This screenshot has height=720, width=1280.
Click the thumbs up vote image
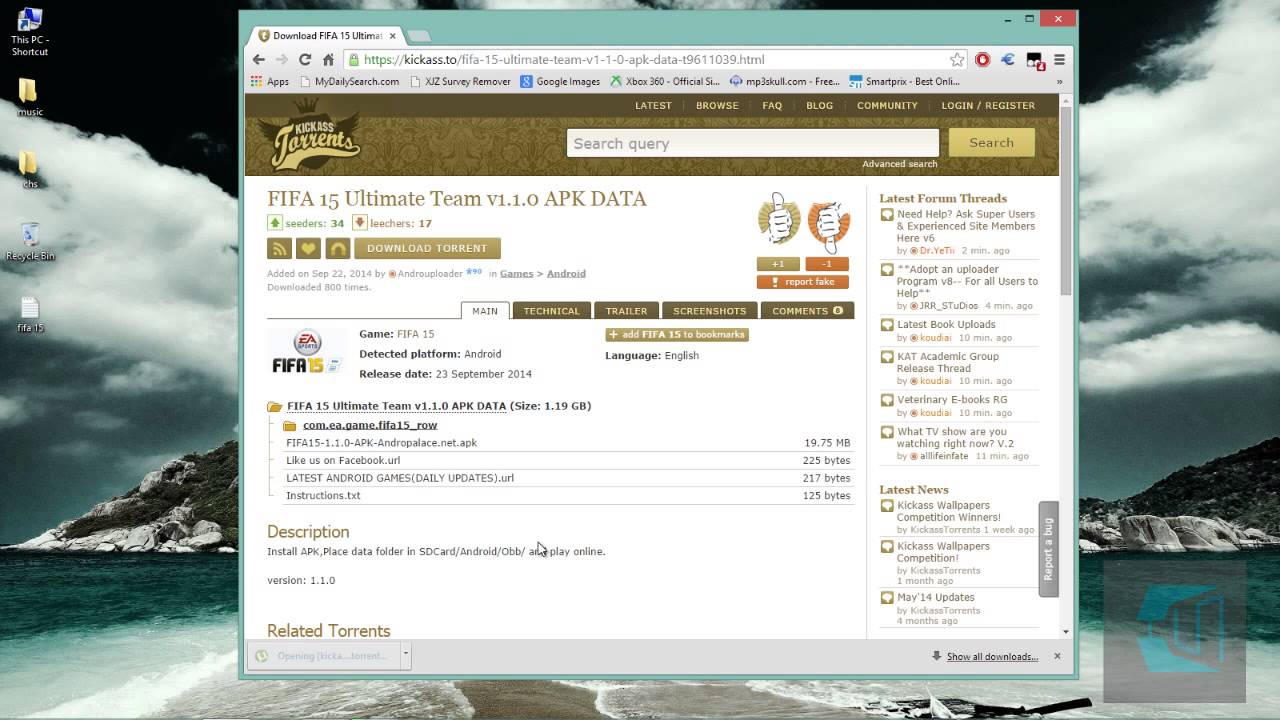tap(780, 218)
